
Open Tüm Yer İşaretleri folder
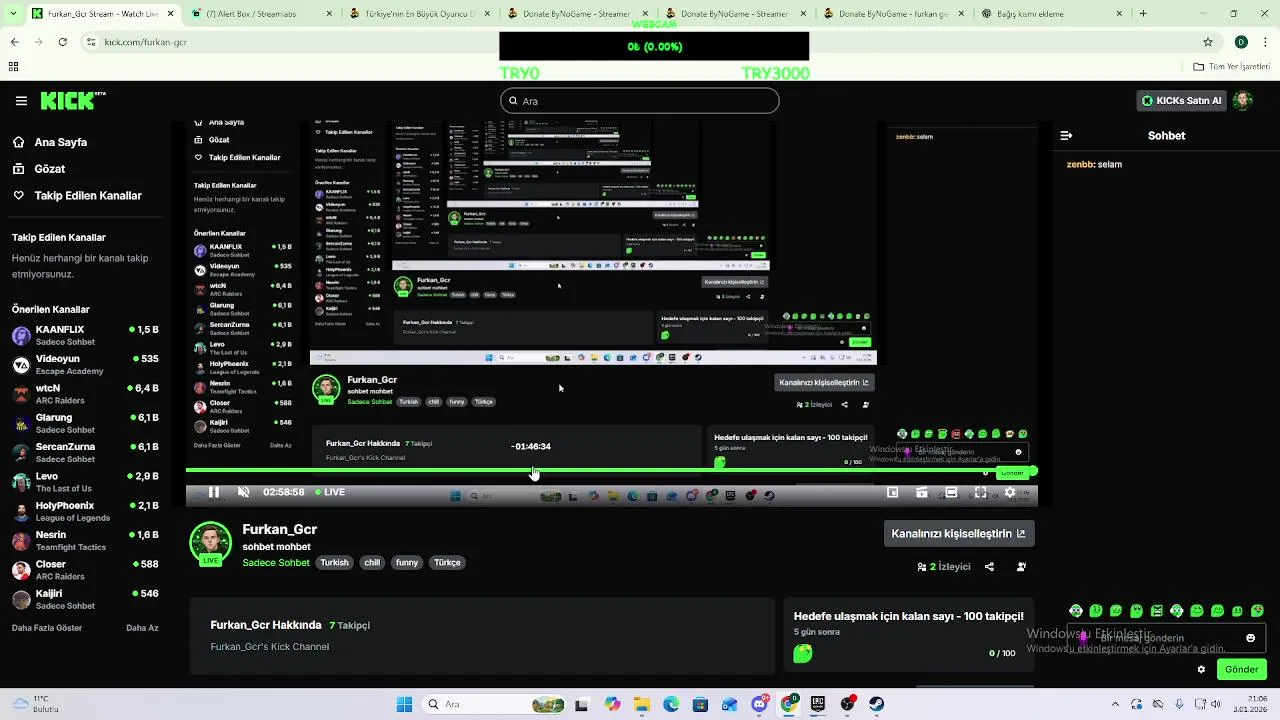[1231, 67]
